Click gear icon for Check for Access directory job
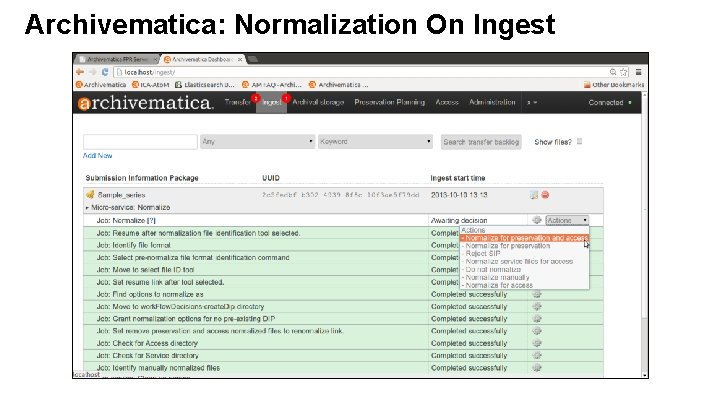The width and height of the screenshot is (720, 405). coord(537,343)
